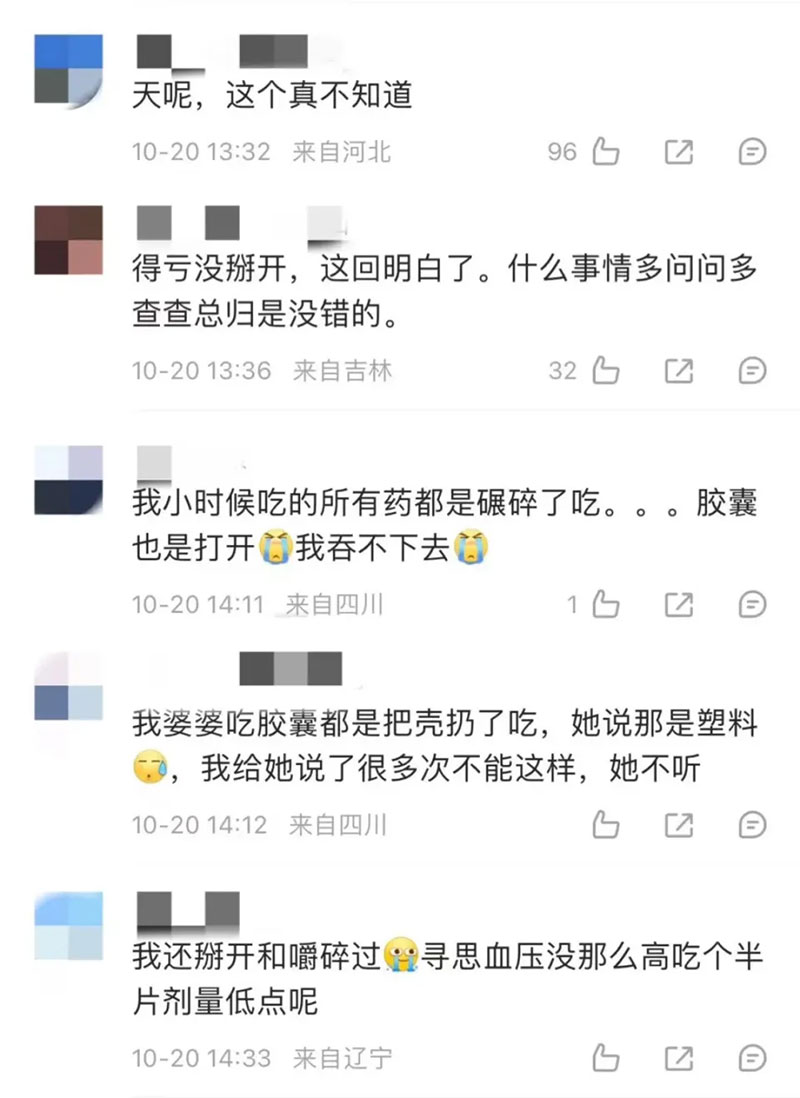Like the 14:12 四川 comment about 婆婆
The height and width of the screenshot is (1098, 800).
coord(605,824)
